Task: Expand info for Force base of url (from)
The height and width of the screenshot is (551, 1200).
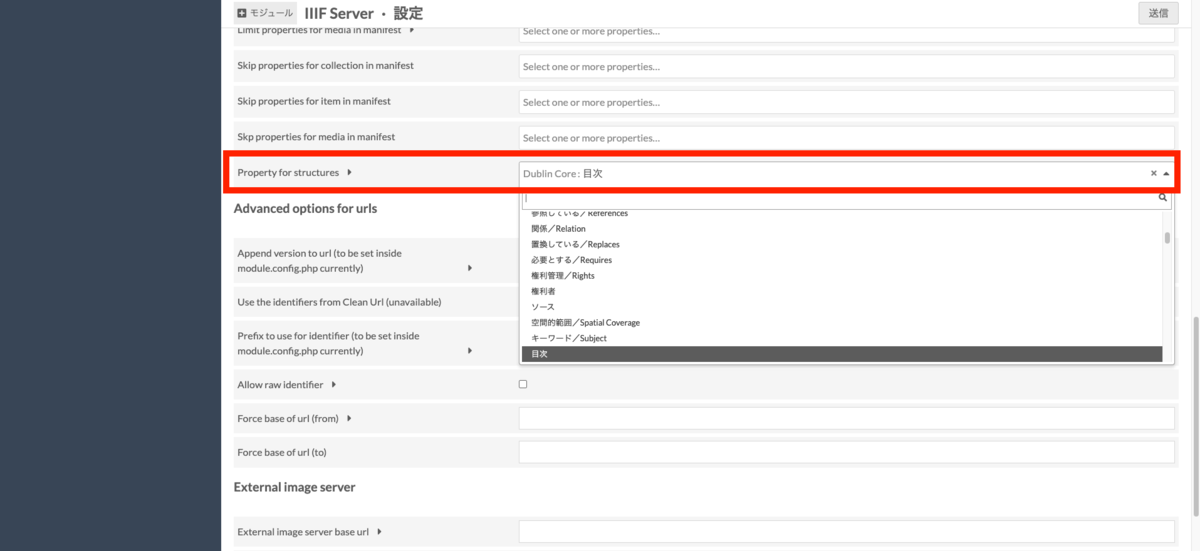Action: (x=349, y=418)
